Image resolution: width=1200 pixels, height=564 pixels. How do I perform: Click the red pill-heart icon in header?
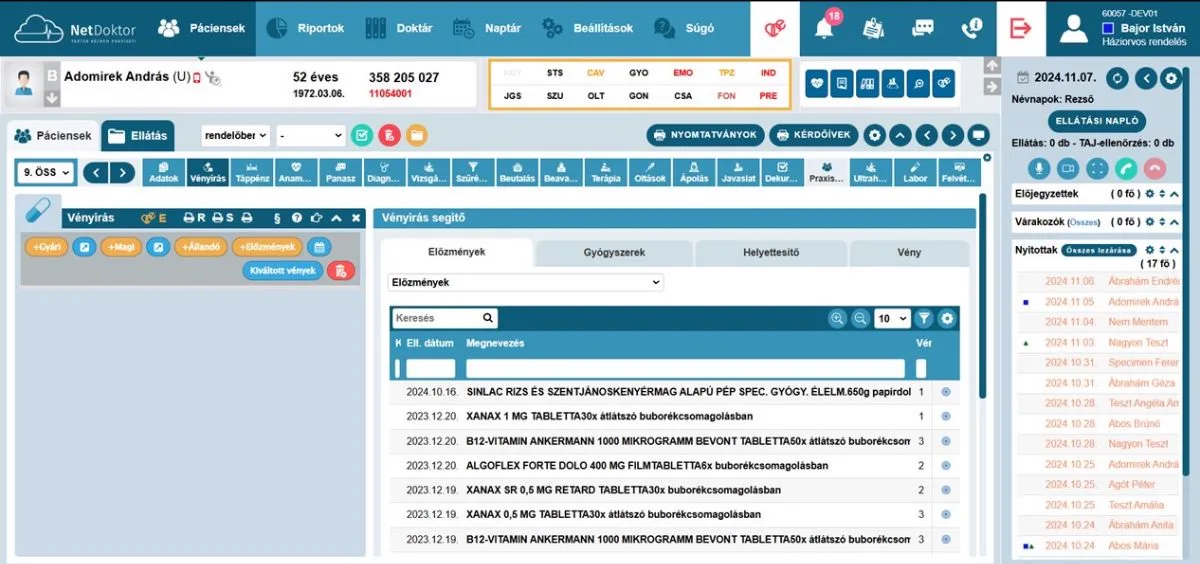775,28
